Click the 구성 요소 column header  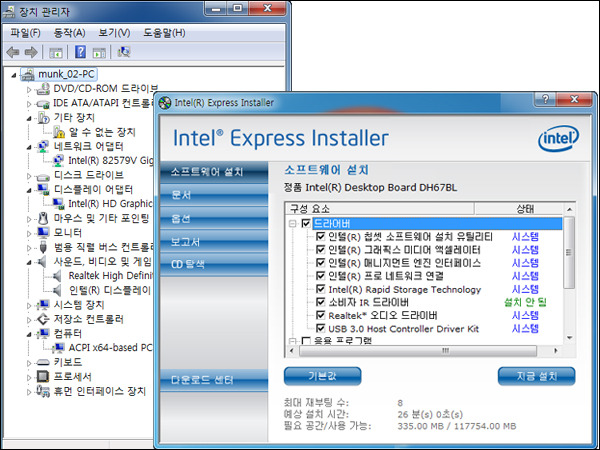pos(380,209)
